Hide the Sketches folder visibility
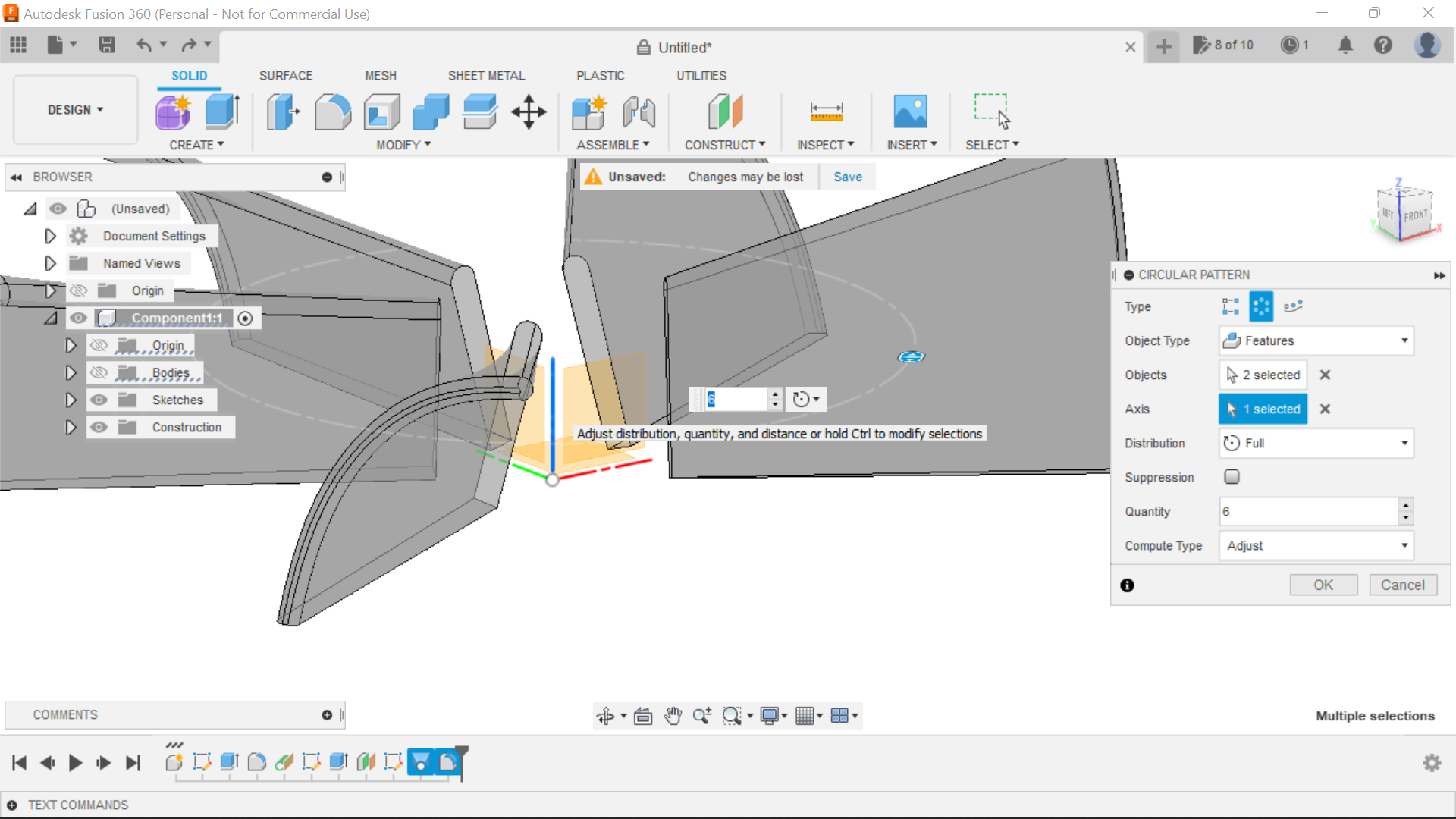Viewport: 1456px width, 819px height. click(x=99, y=400)
